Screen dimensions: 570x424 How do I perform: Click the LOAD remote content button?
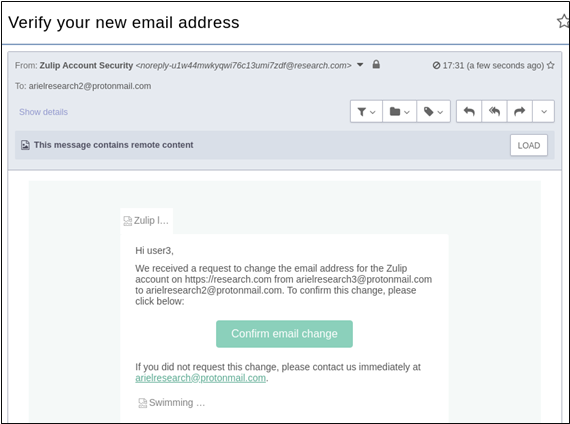[x=529, y=145]
